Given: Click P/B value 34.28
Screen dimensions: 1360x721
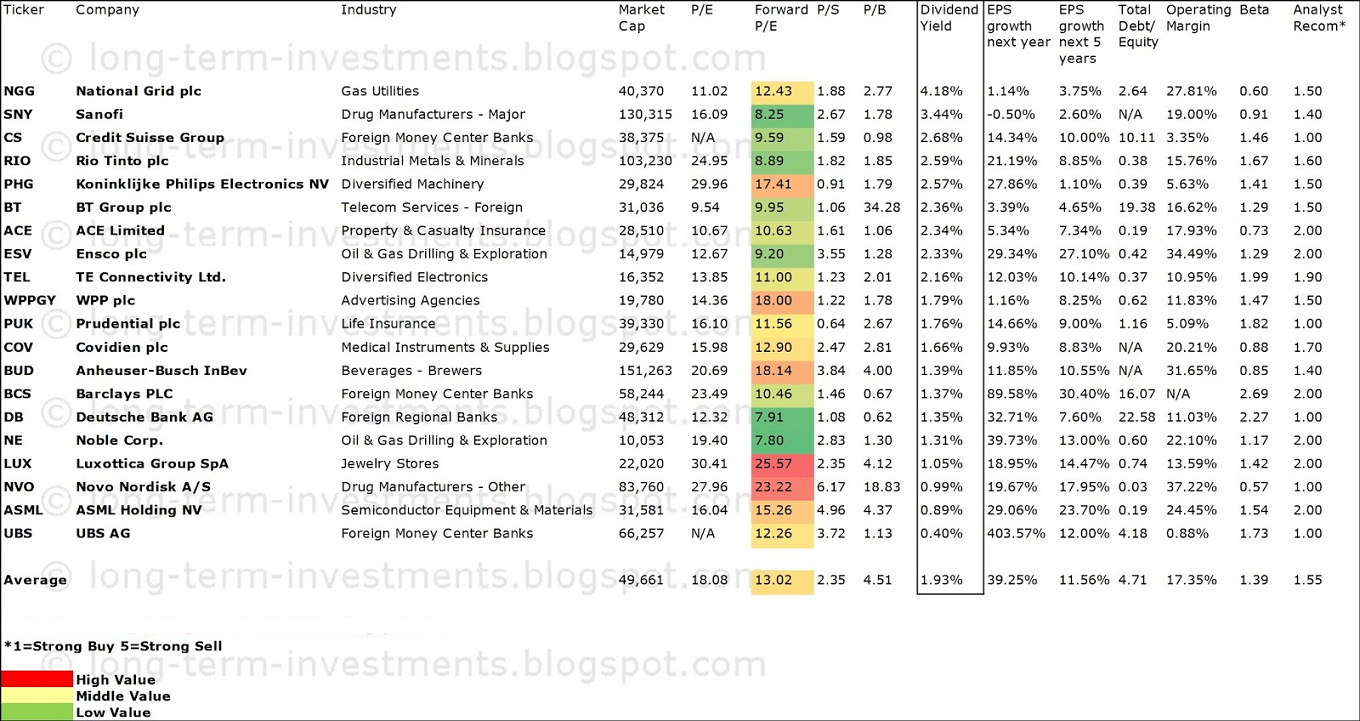Looking at the screenshot, I should coord(882,207).
